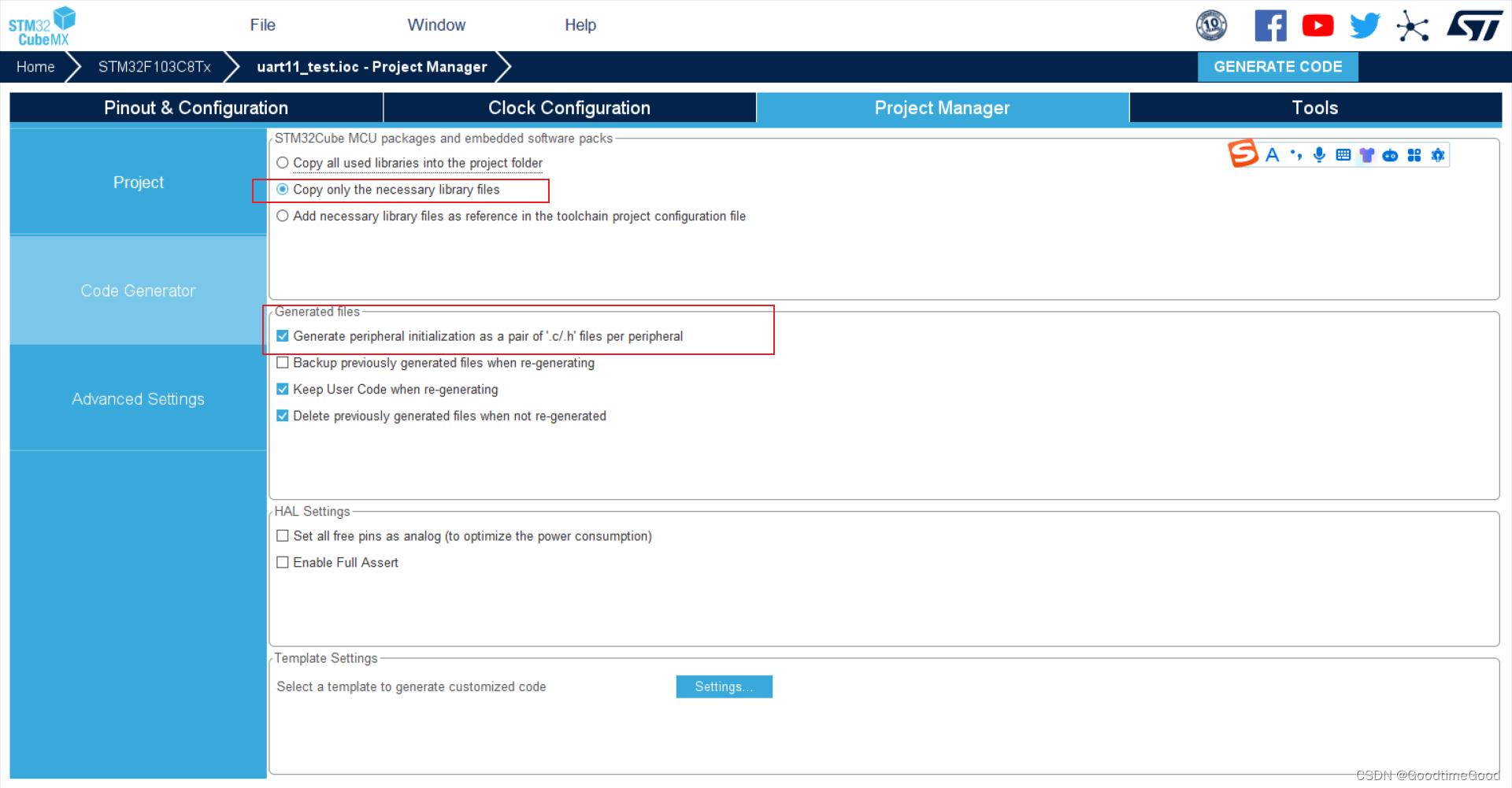The height and width of the screenshot is (788, 1512).
Task: Open the Twitter bird icon
Action: (x=1365, y=25)
